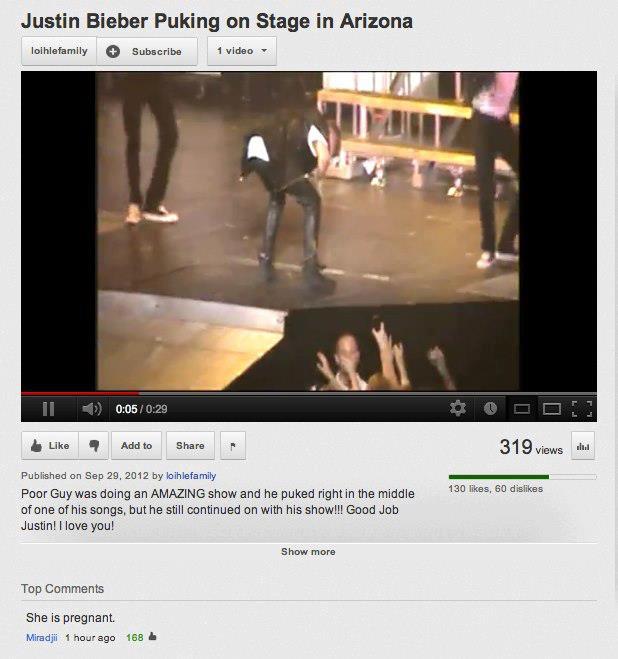The width and height of the screenshot is (618, 659).
Task: Open the Share tab
Action: (190, 445)
